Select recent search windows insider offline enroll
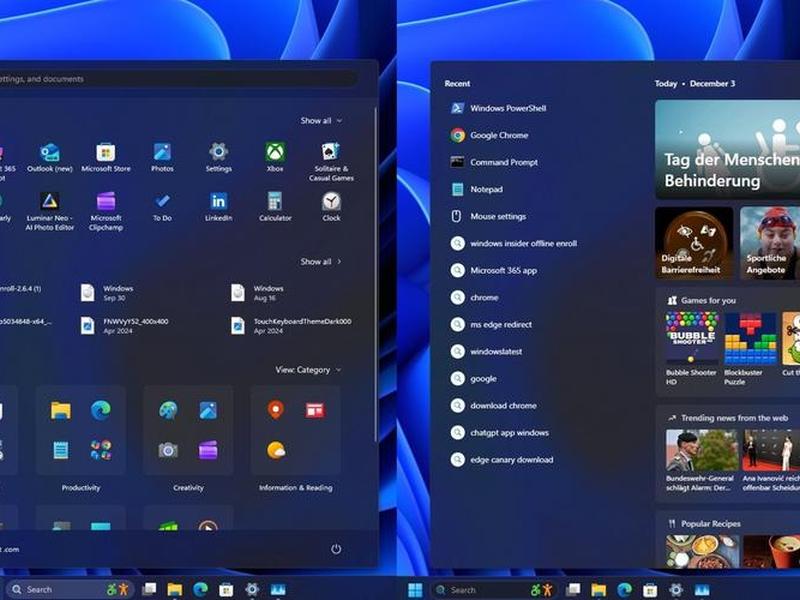The image size is (800, 600). 514,243
